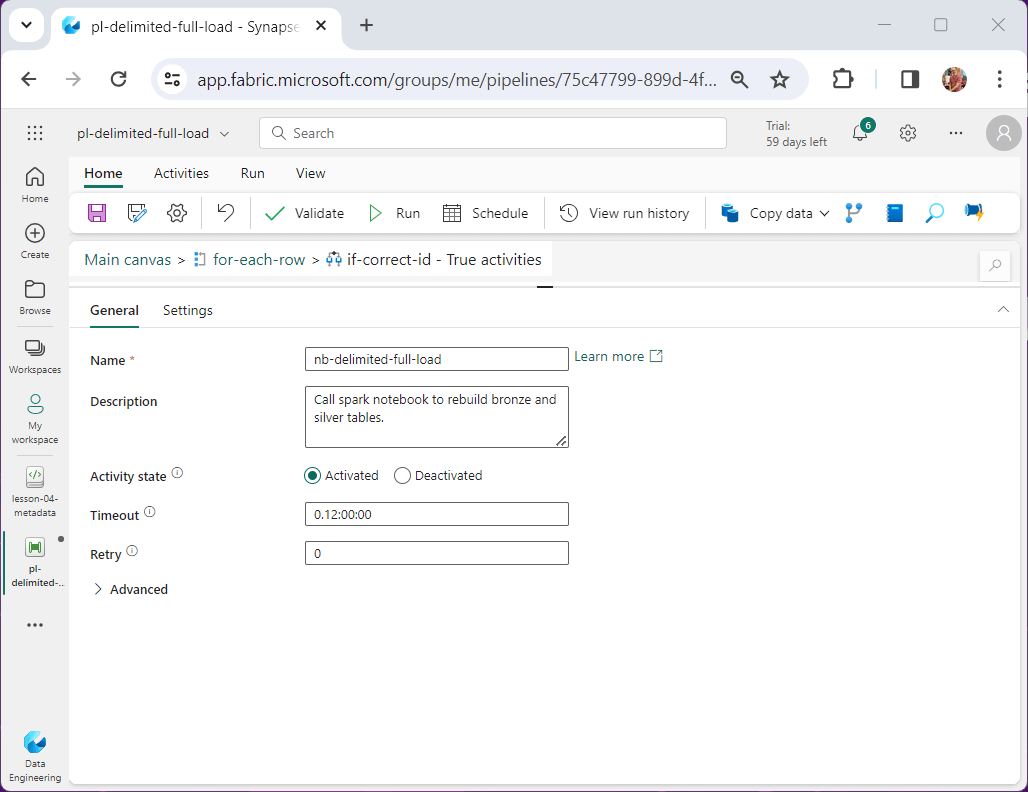Expand the Advanced section
Image resolution: width=1028 pixels, height=792 pixels.
pyautogui.click(x=130, y=589)
